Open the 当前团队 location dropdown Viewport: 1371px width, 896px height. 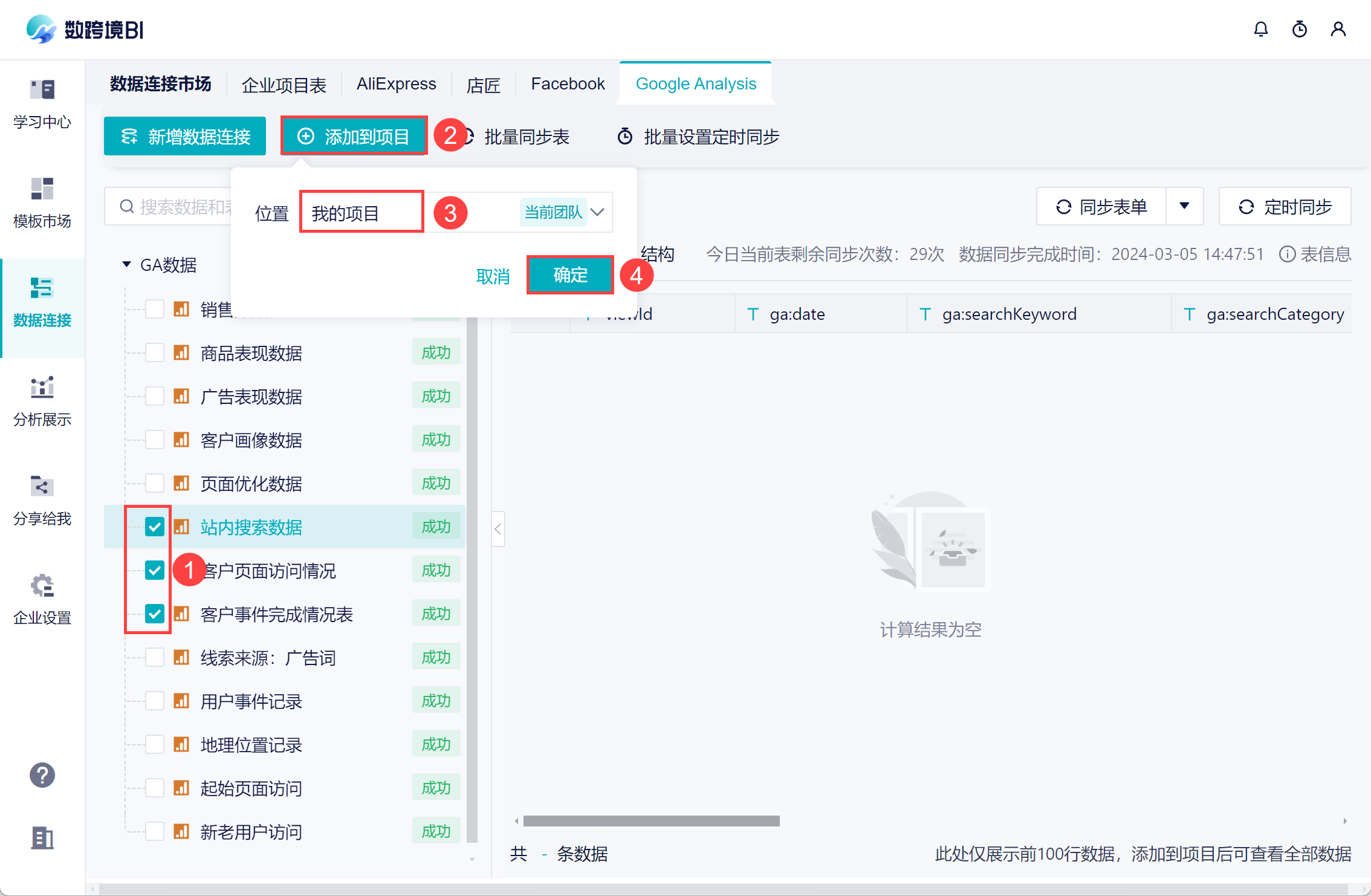597,212
